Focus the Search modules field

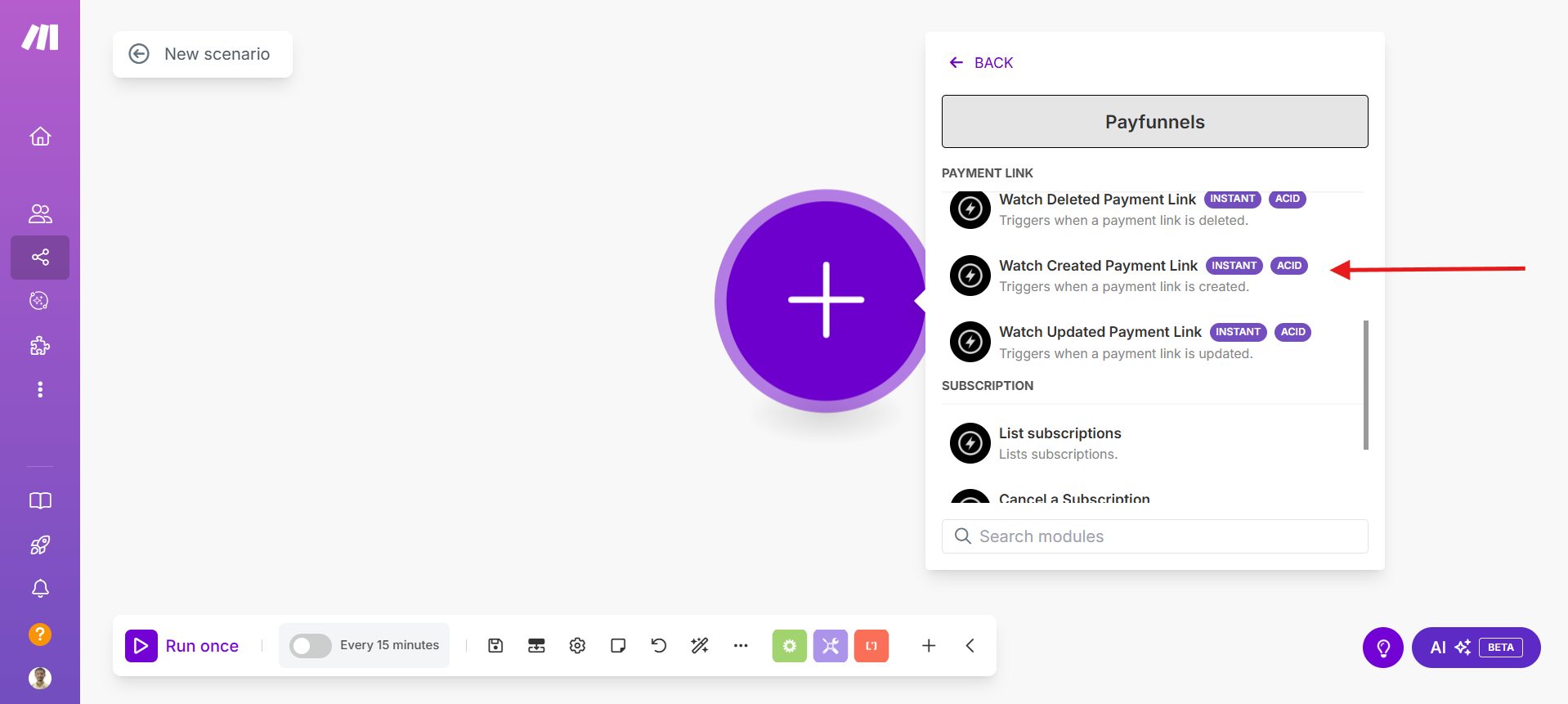point(1154,536)
